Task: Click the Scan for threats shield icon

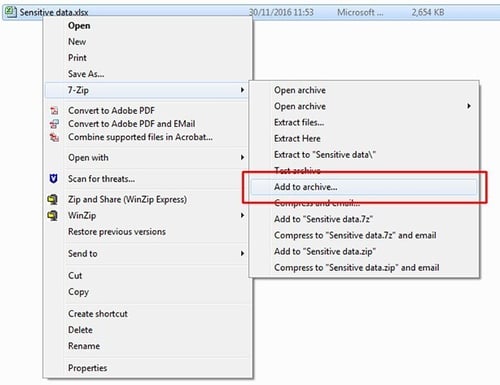Action: [53, 179]
